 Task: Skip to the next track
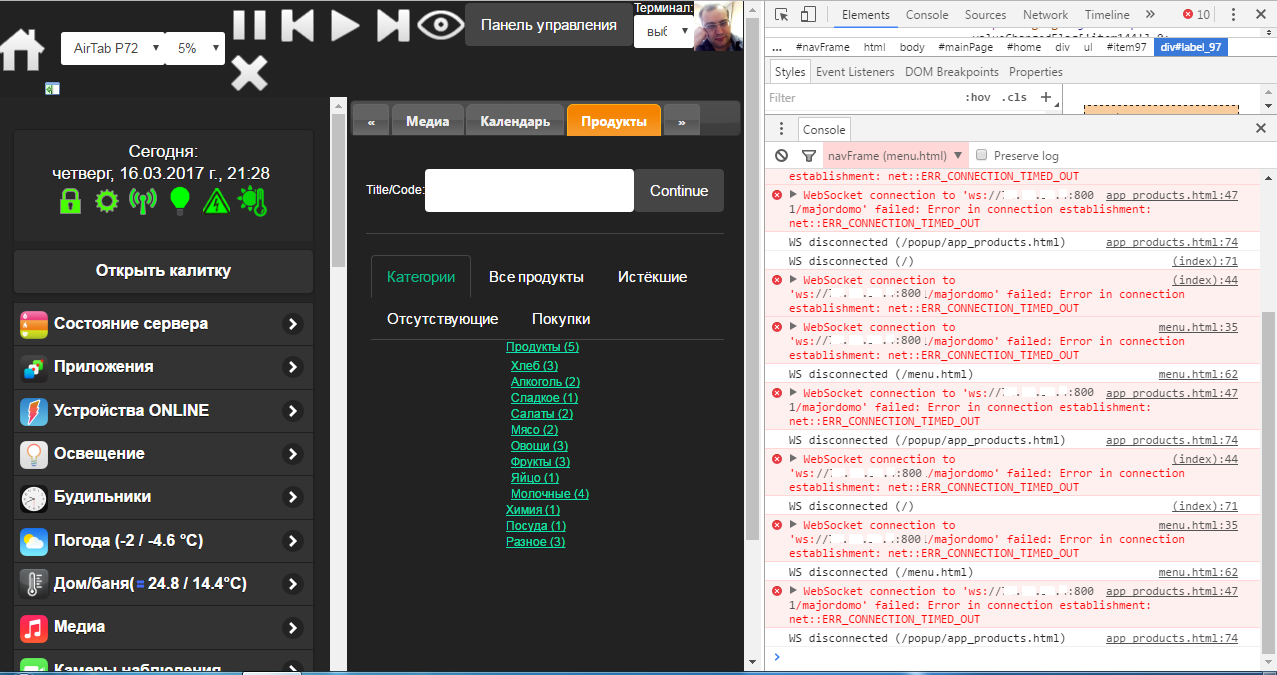(x=393, y=25)
